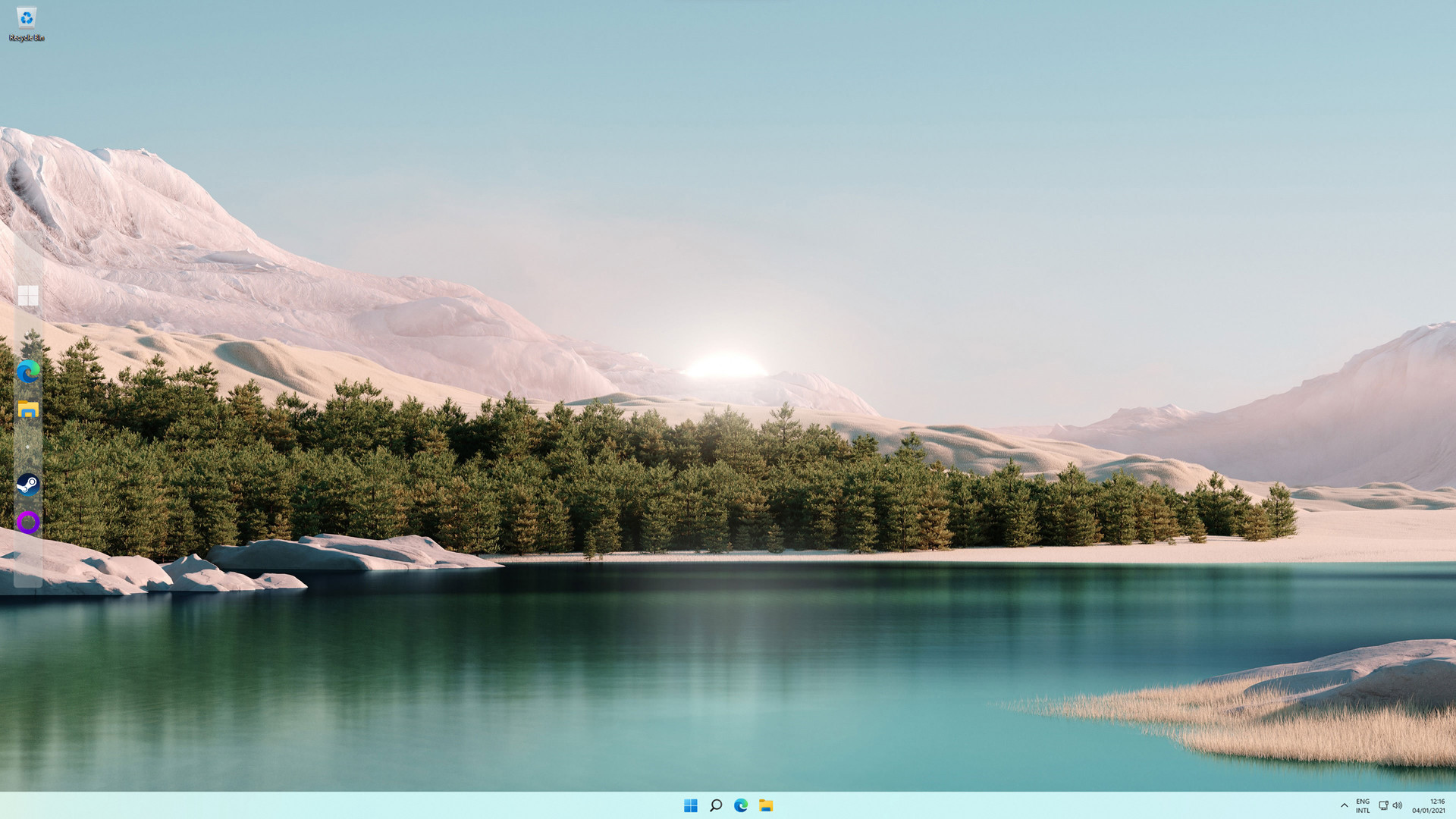
Task: Open File Explorer from the left sidebar
Action: tap(29, 410)
